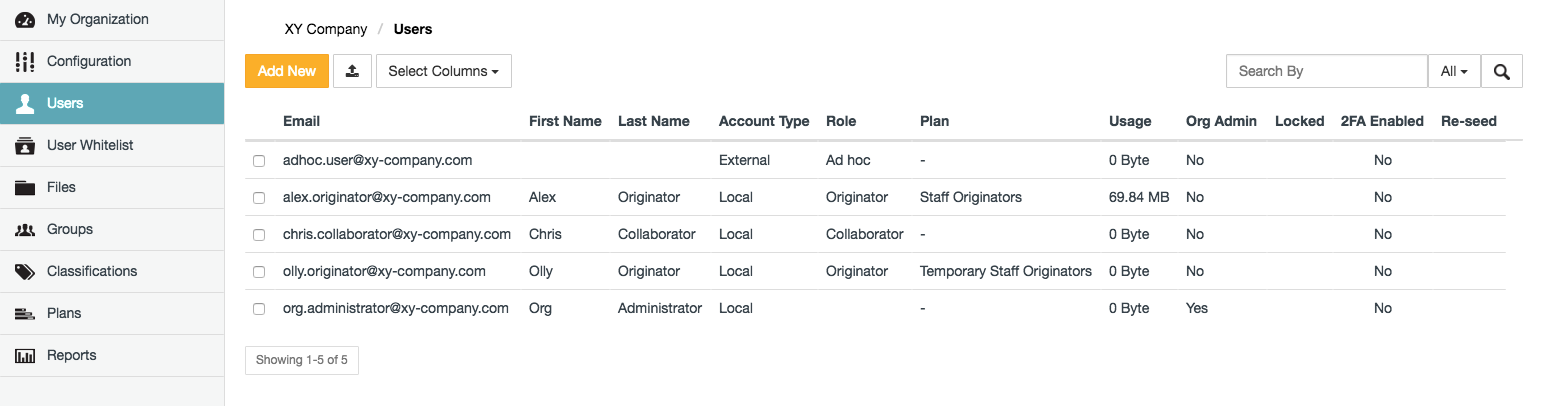
Task: Select checkbox for alex.originator@xy-company.com
Action: tap(259, 198)
